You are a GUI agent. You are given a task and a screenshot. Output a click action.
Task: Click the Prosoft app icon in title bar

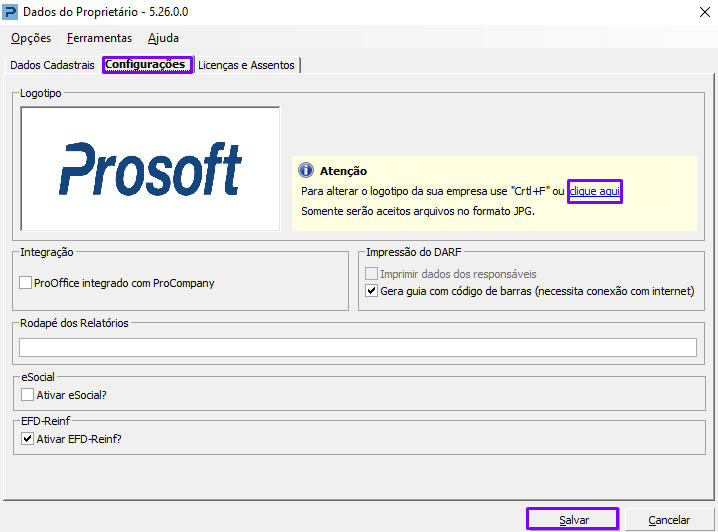10,12
